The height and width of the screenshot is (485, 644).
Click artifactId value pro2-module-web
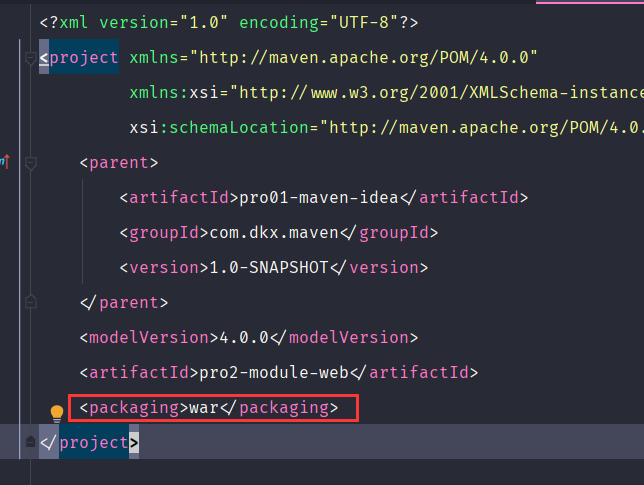[274, 373]
